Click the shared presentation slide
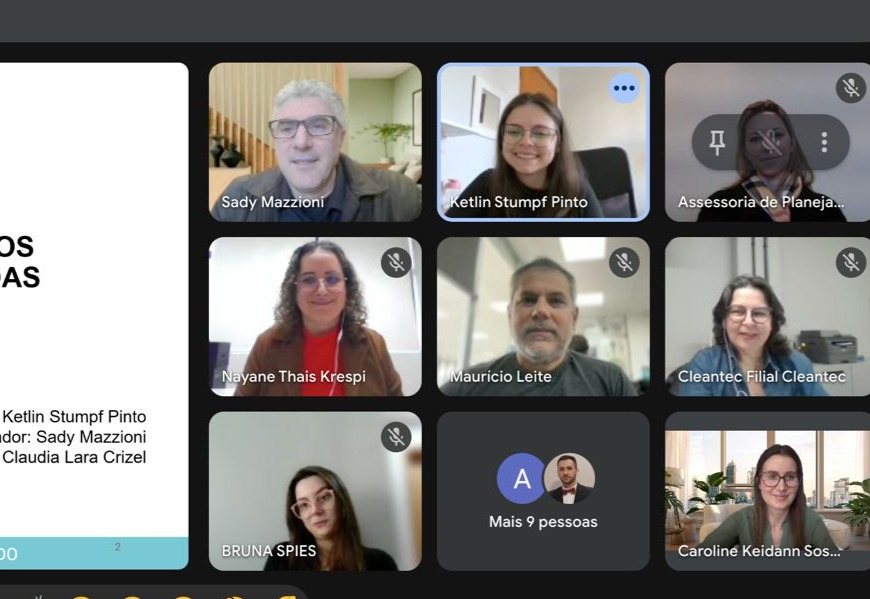The width and height of the screenshot is (870, 599). pyautogui.click(x=94, y=316)
